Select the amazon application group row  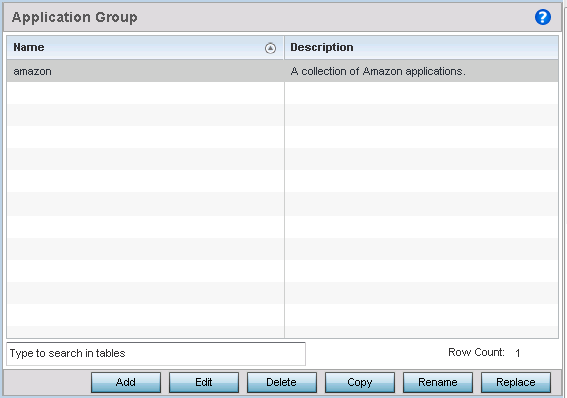[282, 71]
